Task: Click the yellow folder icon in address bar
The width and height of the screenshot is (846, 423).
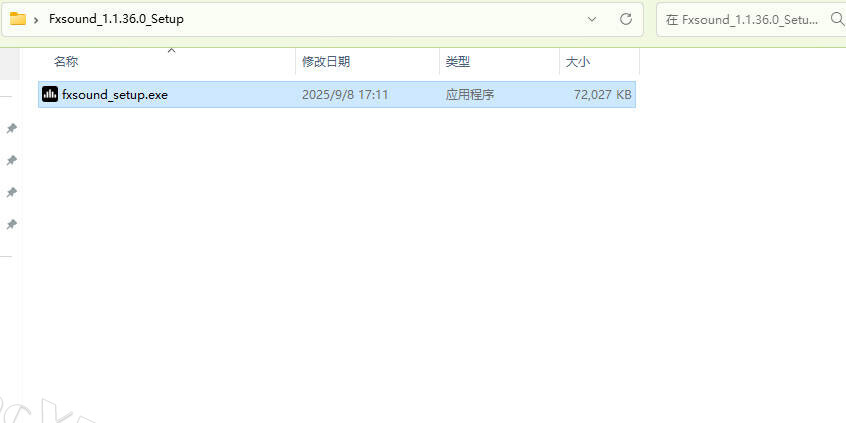Action: click(x=18, y=19)
